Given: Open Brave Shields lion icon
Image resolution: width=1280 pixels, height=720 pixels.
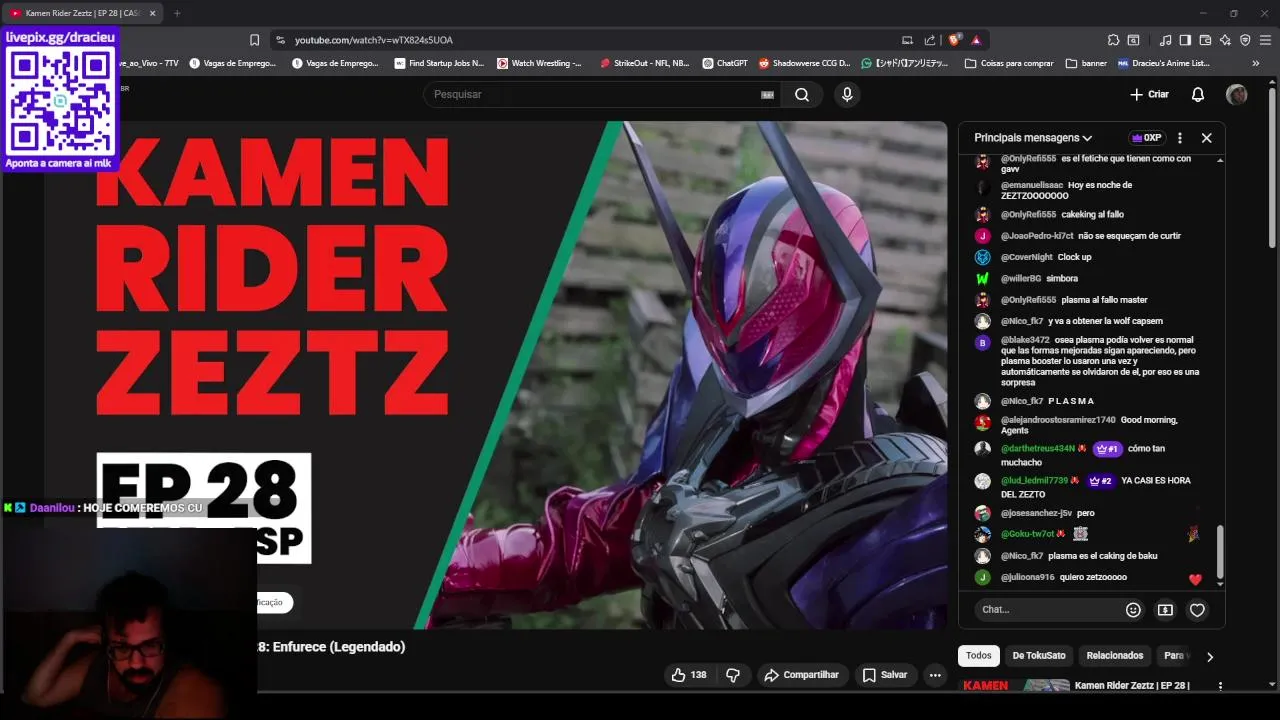Looking at the screenshot, I should (x=955, y=40).
